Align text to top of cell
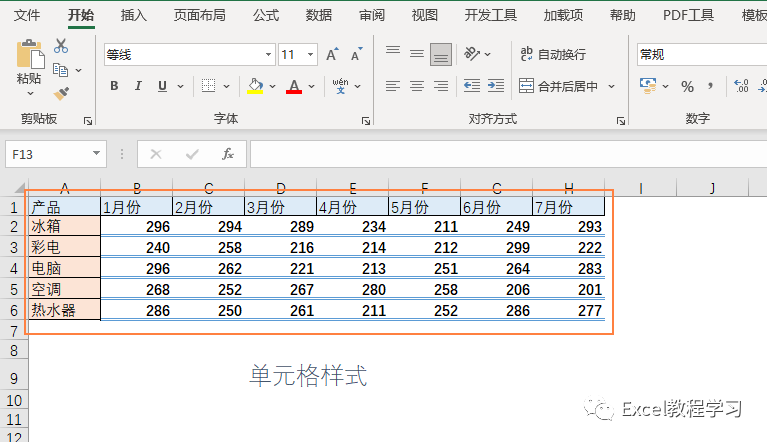The height and width of the screenshot is (442, 767). coord(393,51)
